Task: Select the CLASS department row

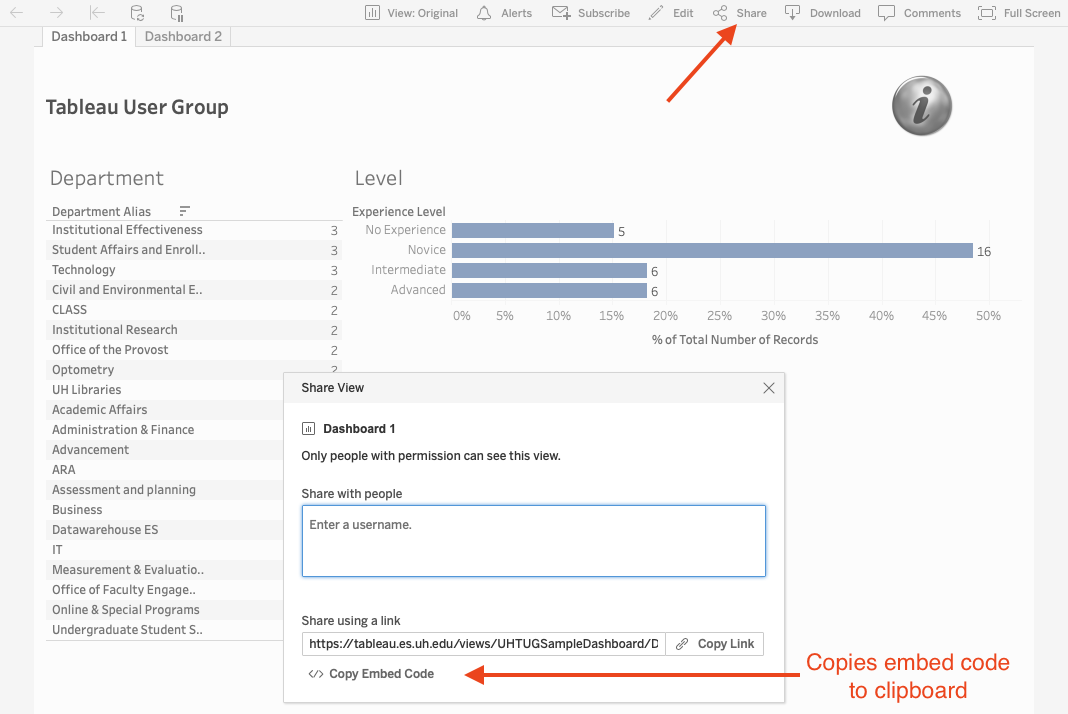Action: pyautogui.click(x=194, y=310)
